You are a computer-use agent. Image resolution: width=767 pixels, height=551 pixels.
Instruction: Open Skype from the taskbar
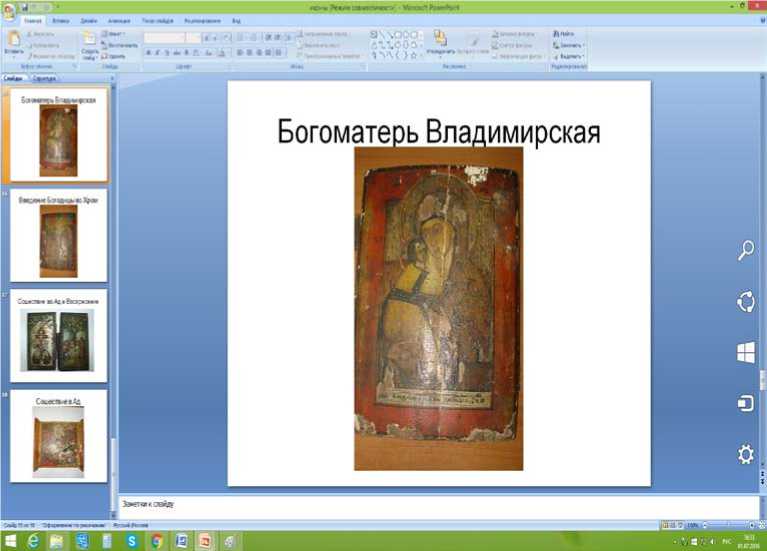click(x=132, y=541)
